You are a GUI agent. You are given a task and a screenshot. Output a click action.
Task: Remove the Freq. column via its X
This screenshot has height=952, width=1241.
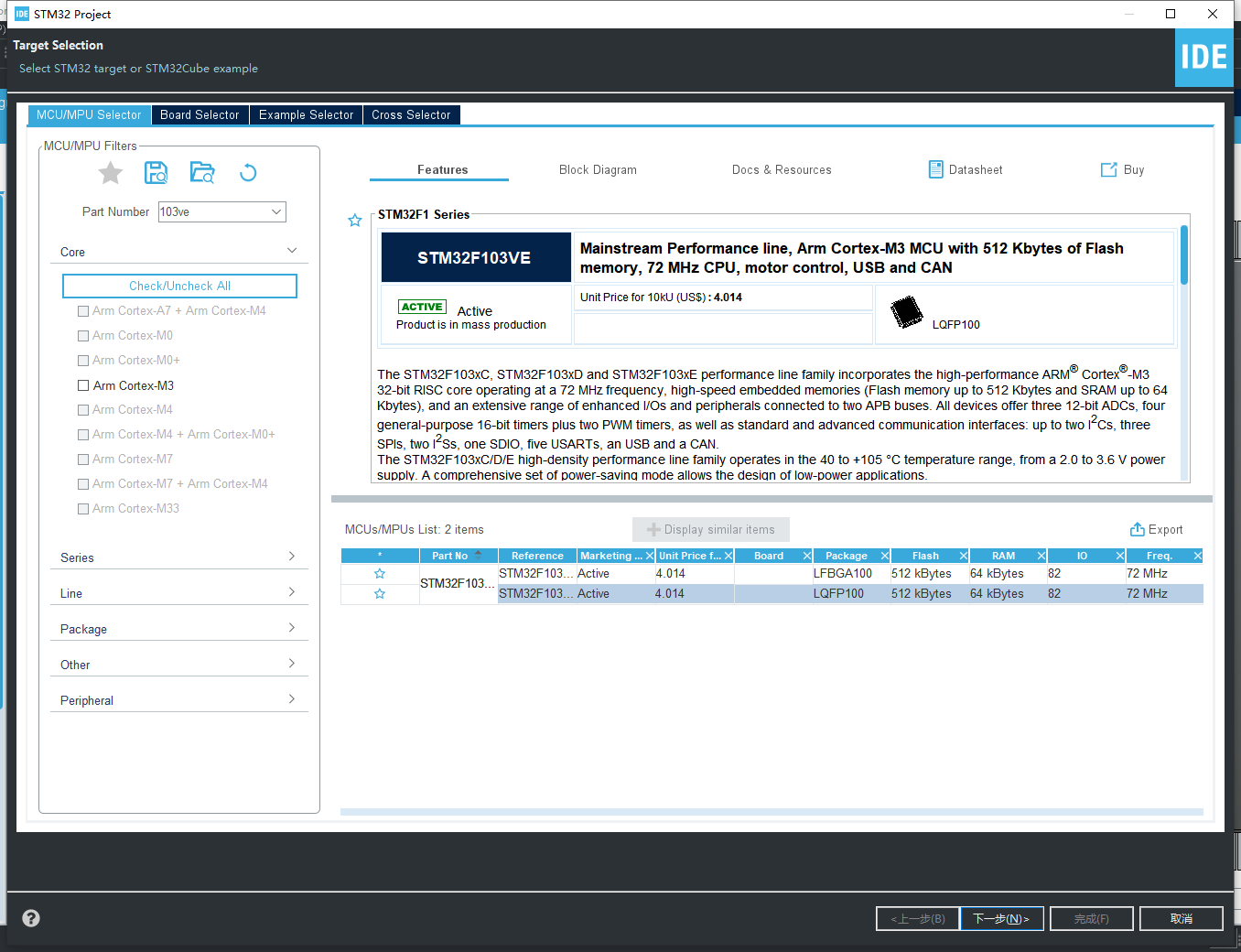pyautogui.click(x=1198, y=556)
